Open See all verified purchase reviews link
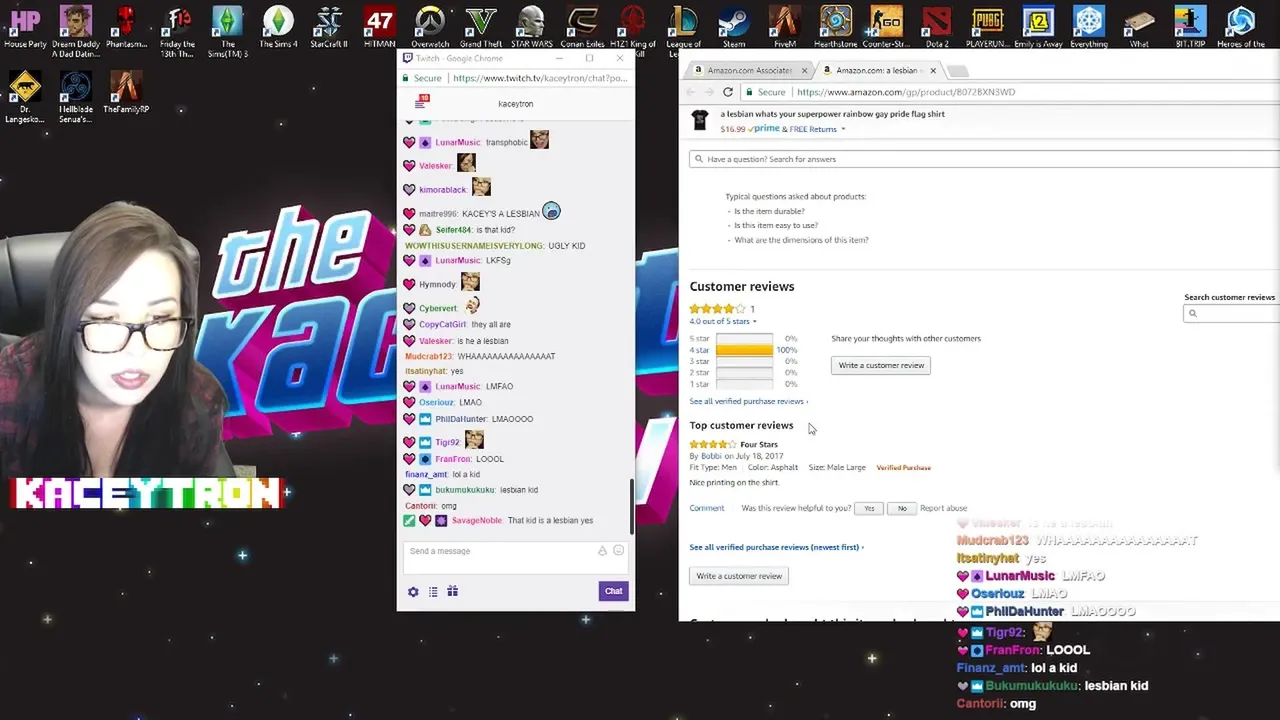The height and width of the screenshot is (720, 1280). tap(748, 401)
